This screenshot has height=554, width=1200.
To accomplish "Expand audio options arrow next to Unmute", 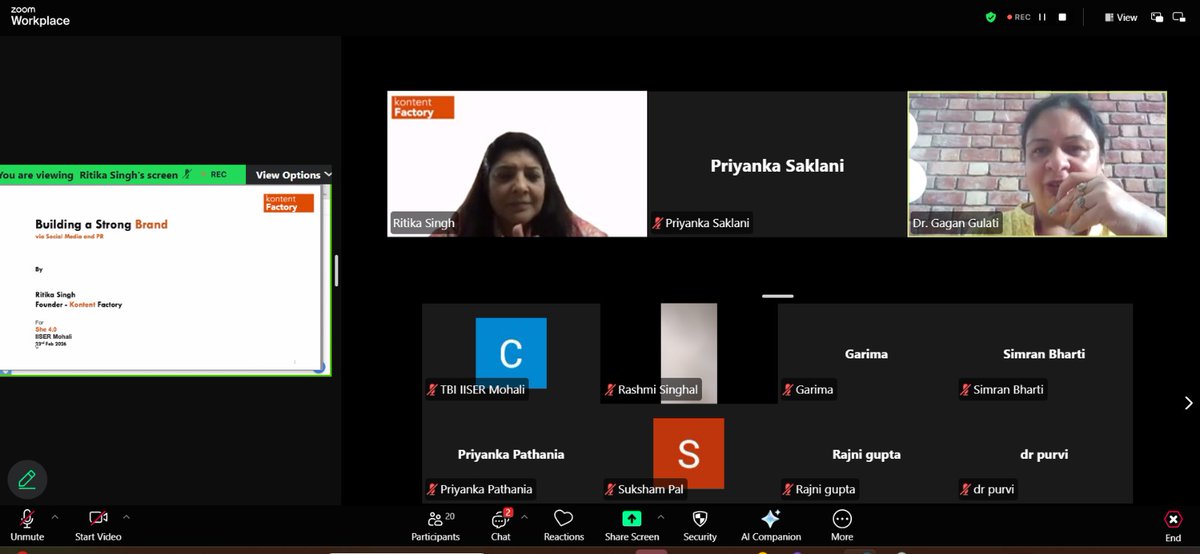I will point(54,517).
